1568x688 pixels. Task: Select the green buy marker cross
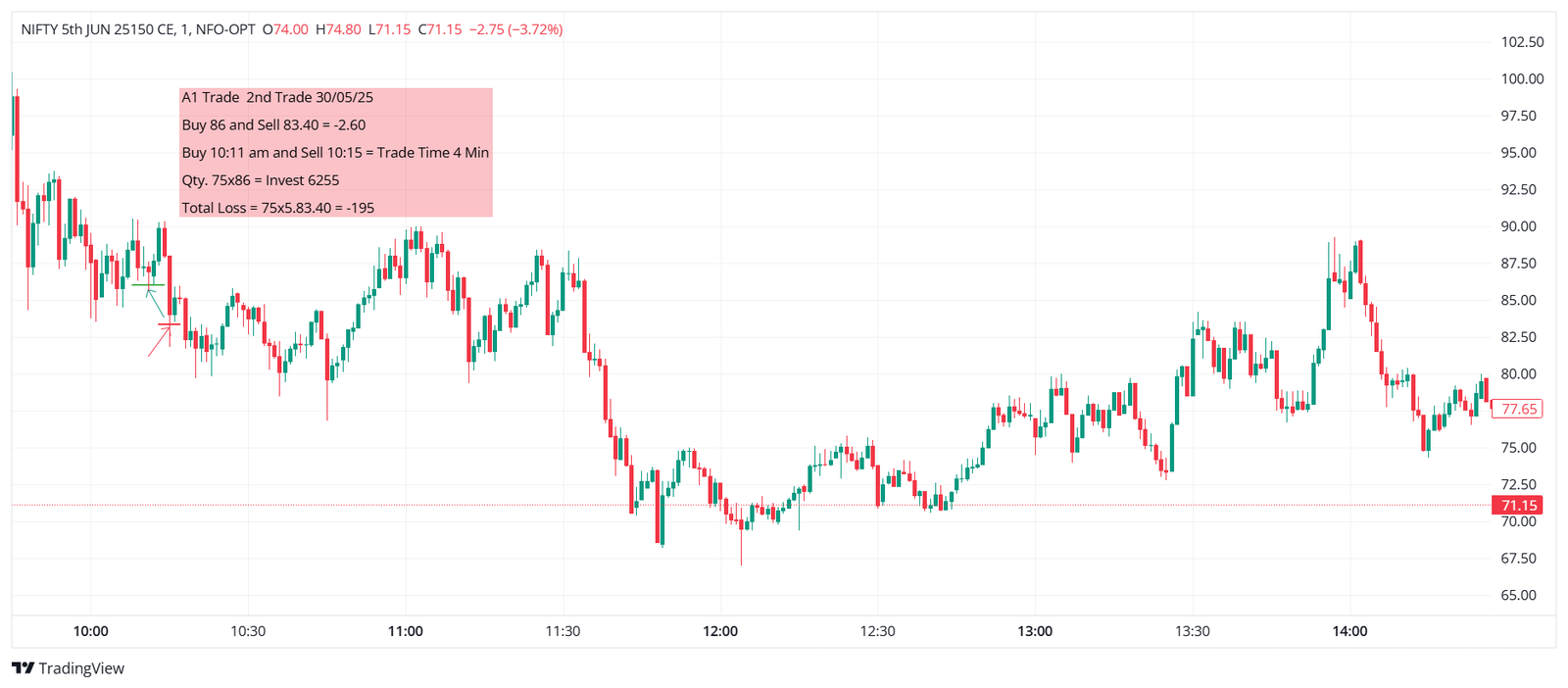[148, 285]
